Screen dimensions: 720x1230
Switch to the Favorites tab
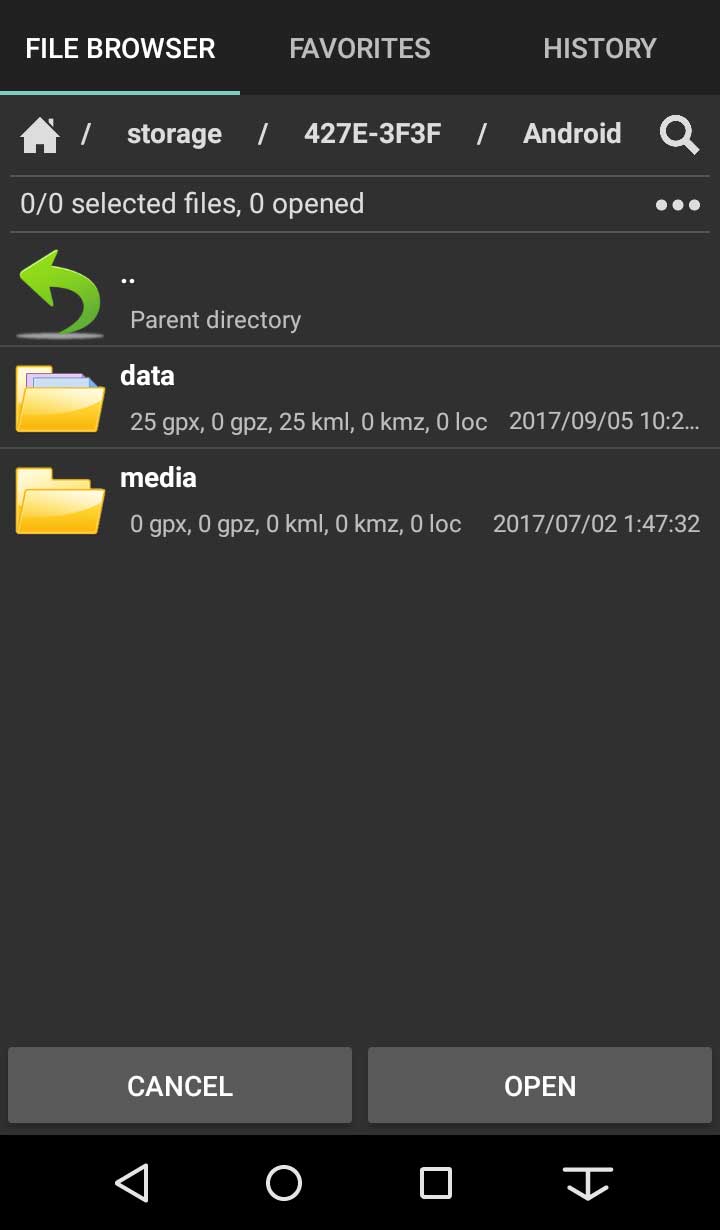tap(360, 48)
